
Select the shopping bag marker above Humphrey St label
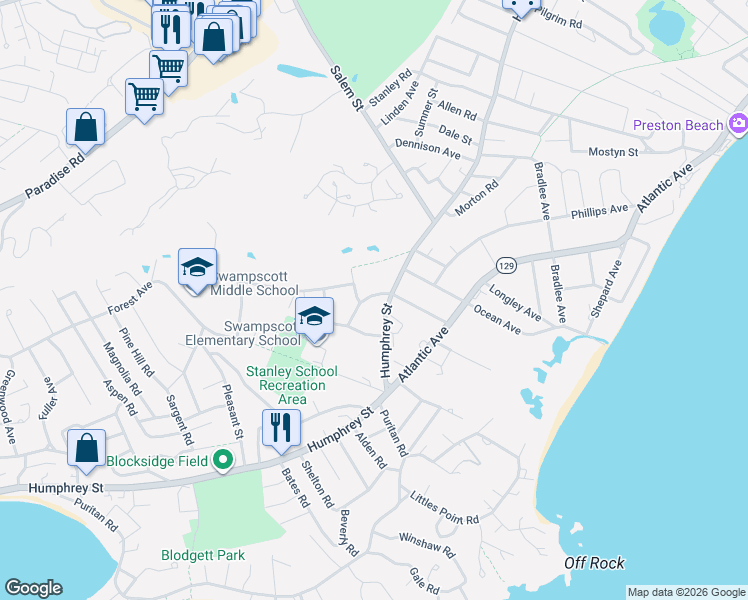pos(86,451)
